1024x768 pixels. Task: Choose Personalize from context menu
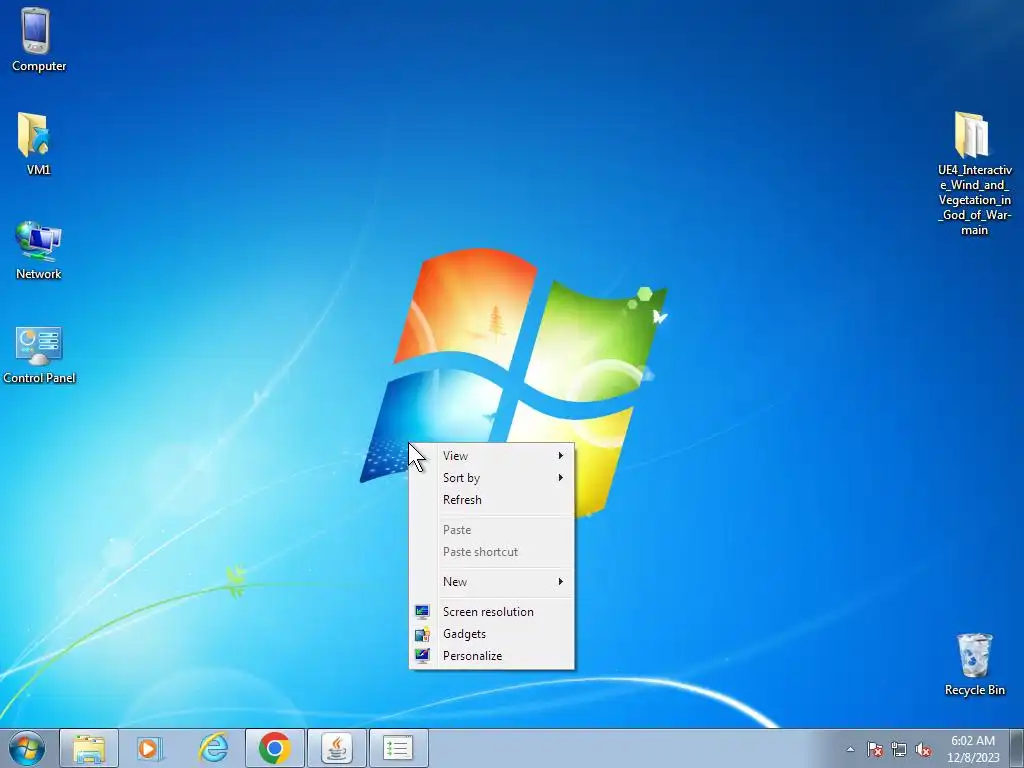pyautogui.click(x=492, y=656)
